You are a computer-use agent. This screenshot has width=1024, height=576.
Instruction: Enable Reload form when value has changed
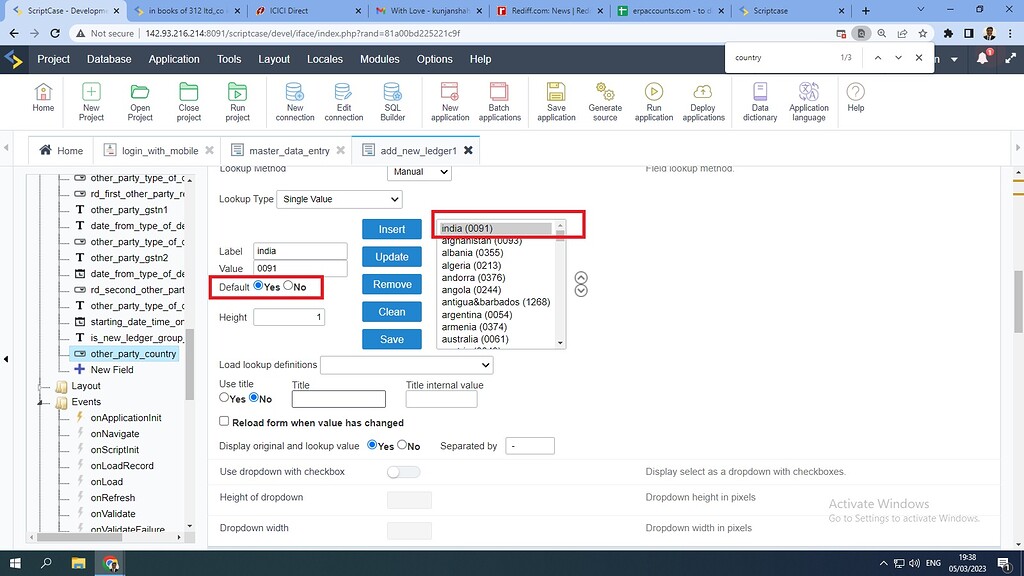point(224,421)
